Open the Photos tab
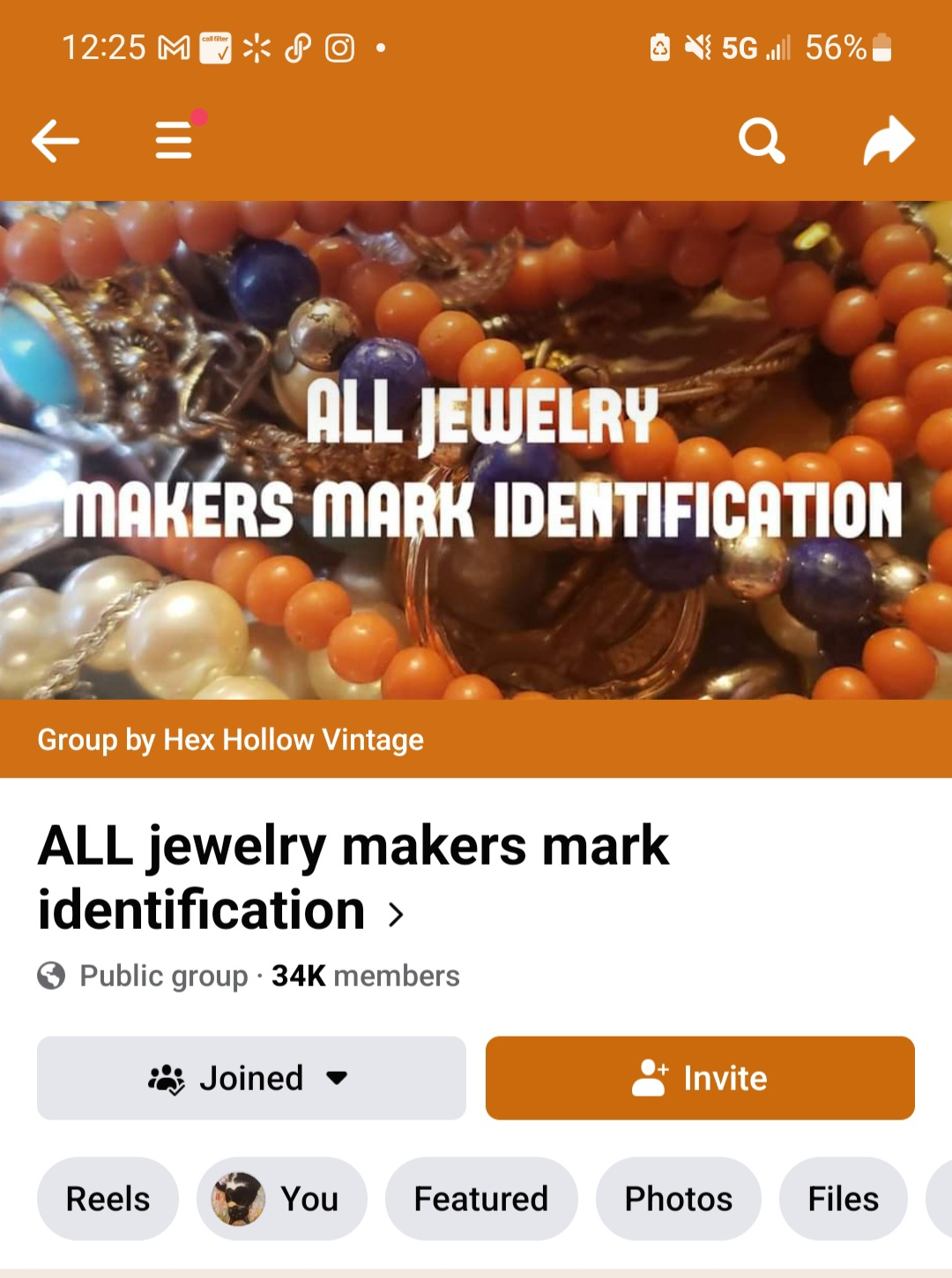 679,1199
